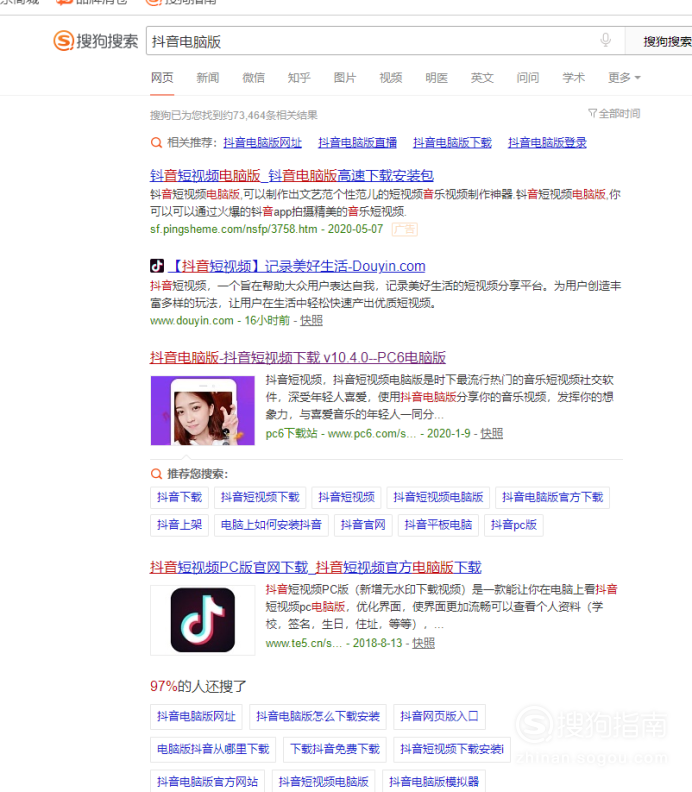Click suggested search 抖音电脑版官方下载

pyautogui.click(x=553, y=498)
